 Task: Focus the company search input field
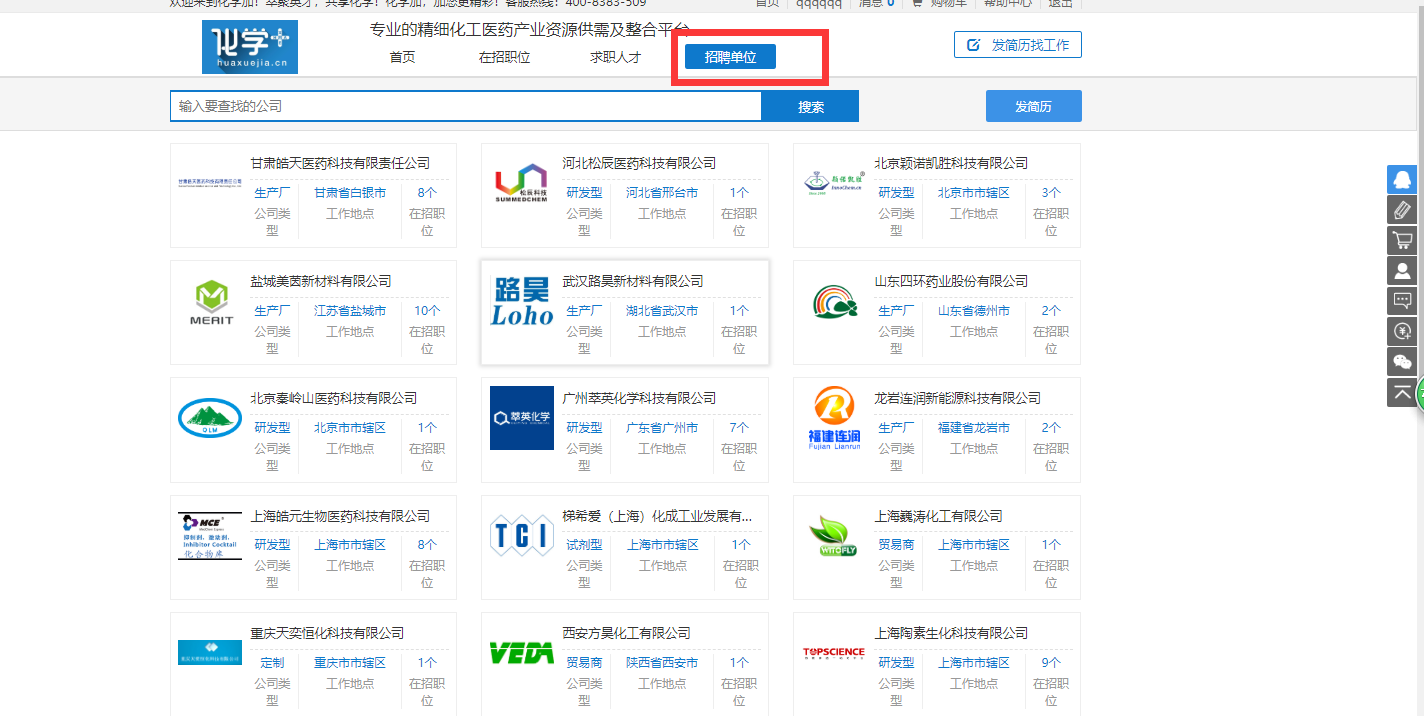465,106
